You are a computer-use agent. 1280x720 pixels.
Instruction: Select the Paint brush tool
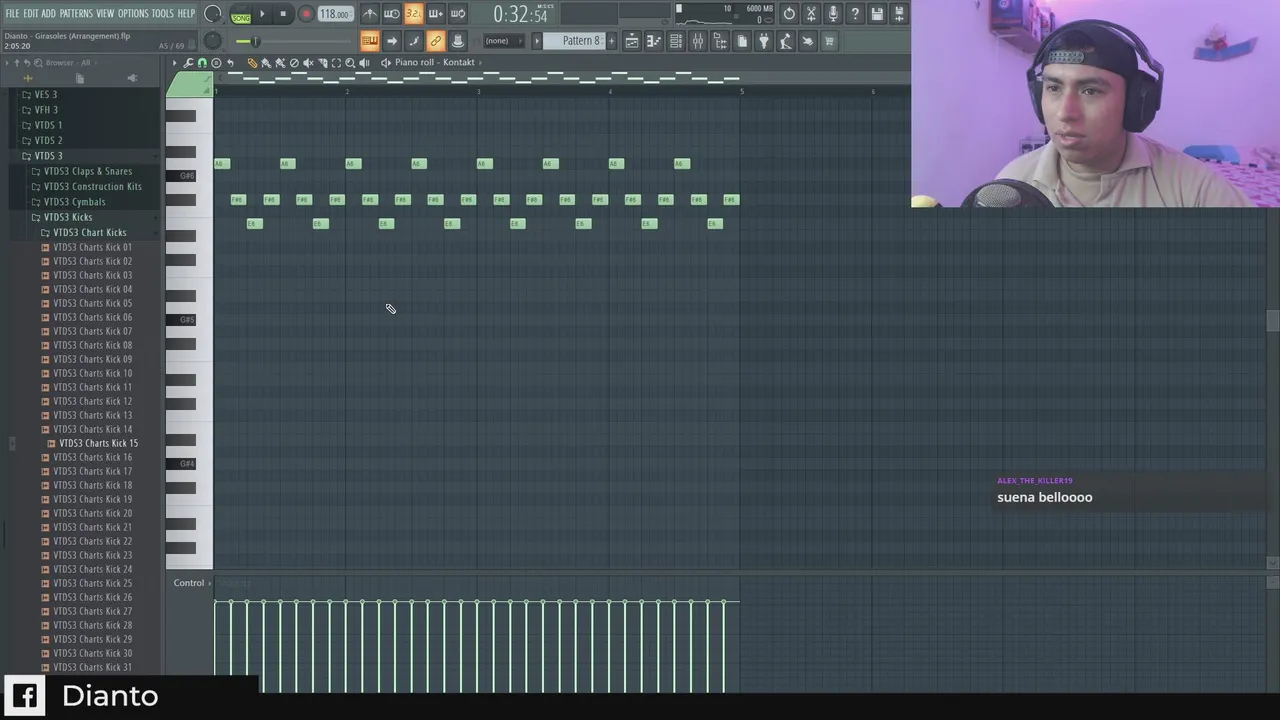(x=266, y=63)
